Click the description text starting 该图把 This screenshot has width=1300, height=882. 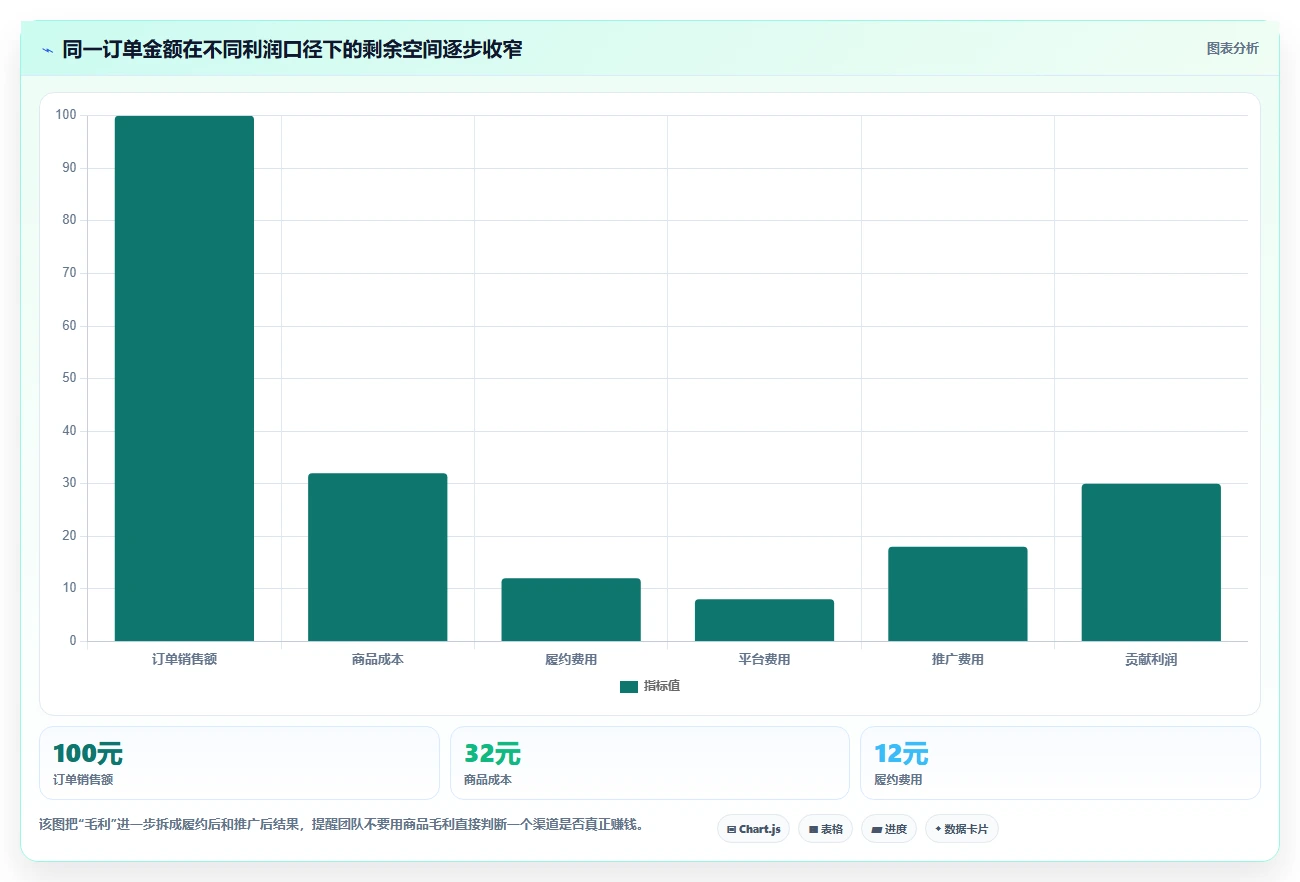coord(341,825)
